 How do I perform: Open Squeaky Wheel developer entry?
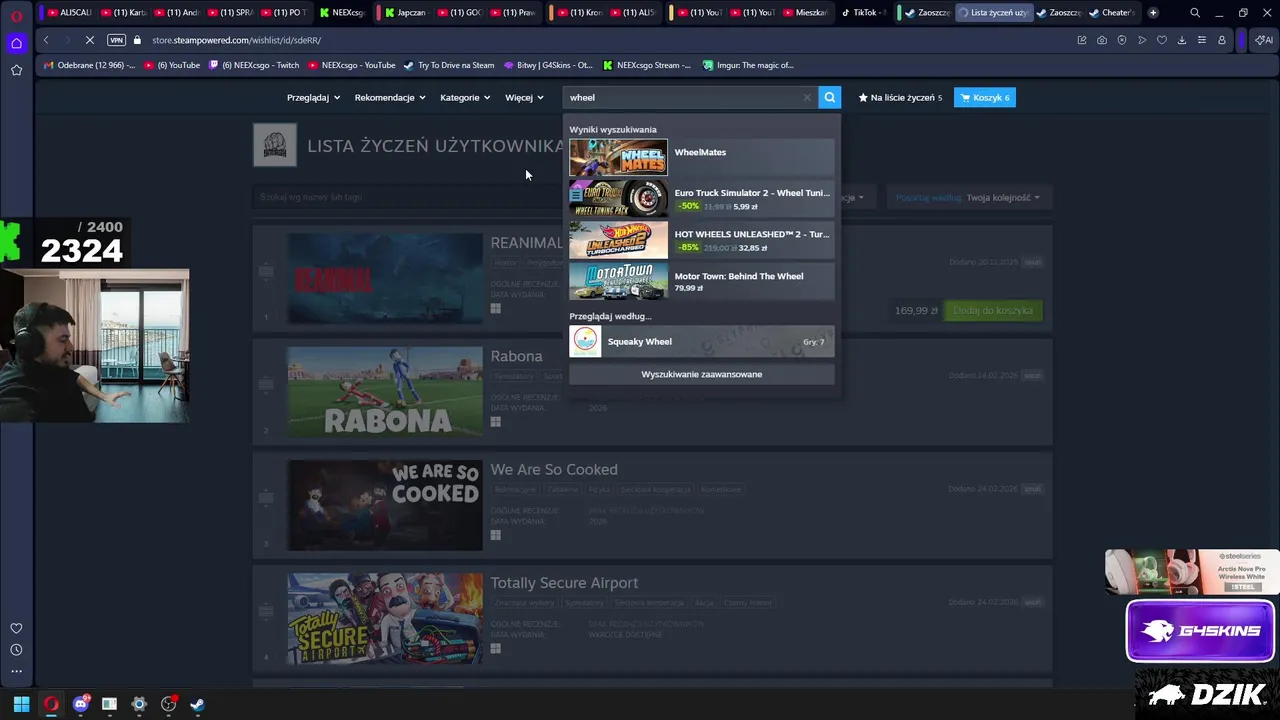tap(701, 341)
